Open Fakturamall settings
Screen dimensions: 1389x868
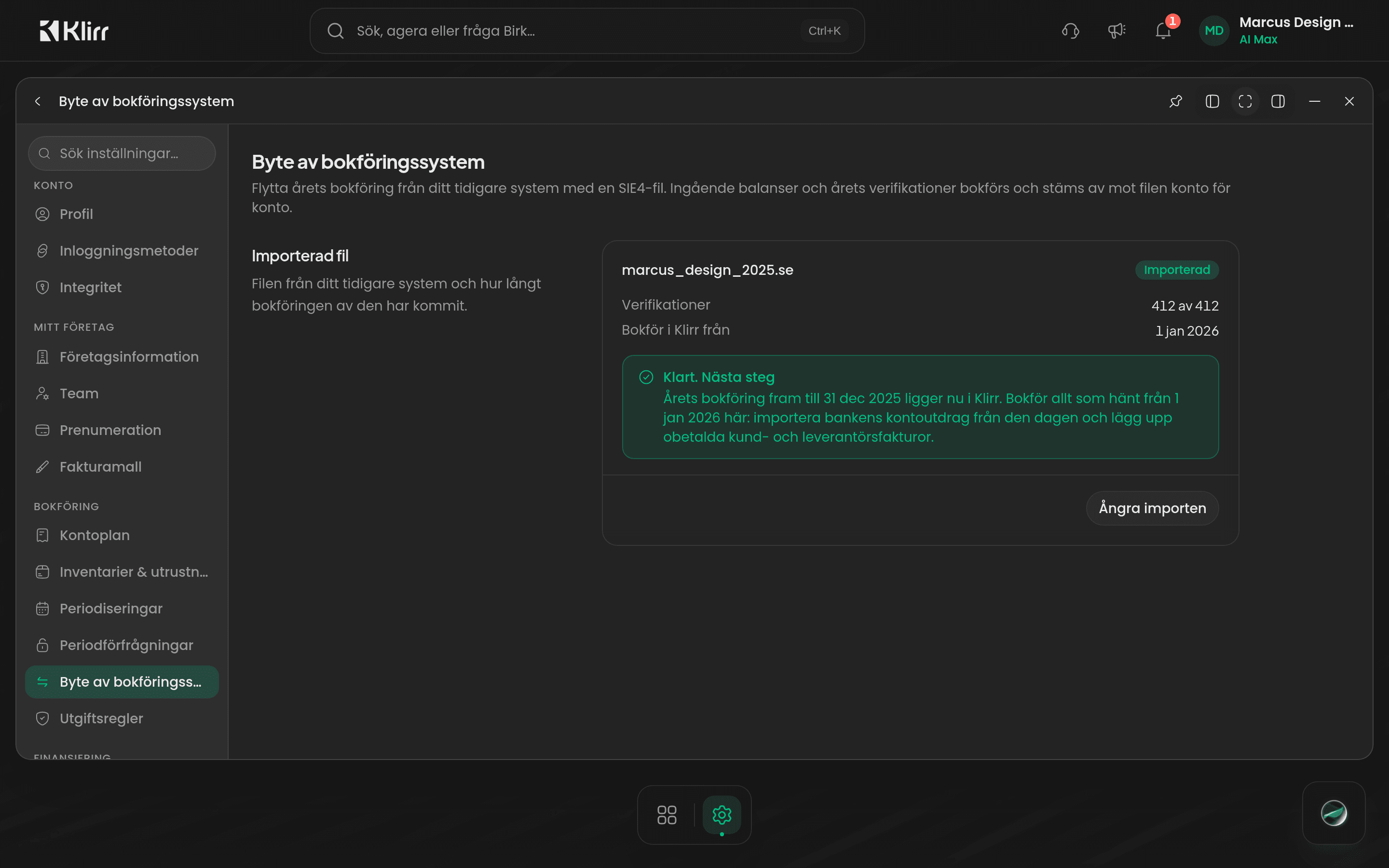(x=122, y=467)
